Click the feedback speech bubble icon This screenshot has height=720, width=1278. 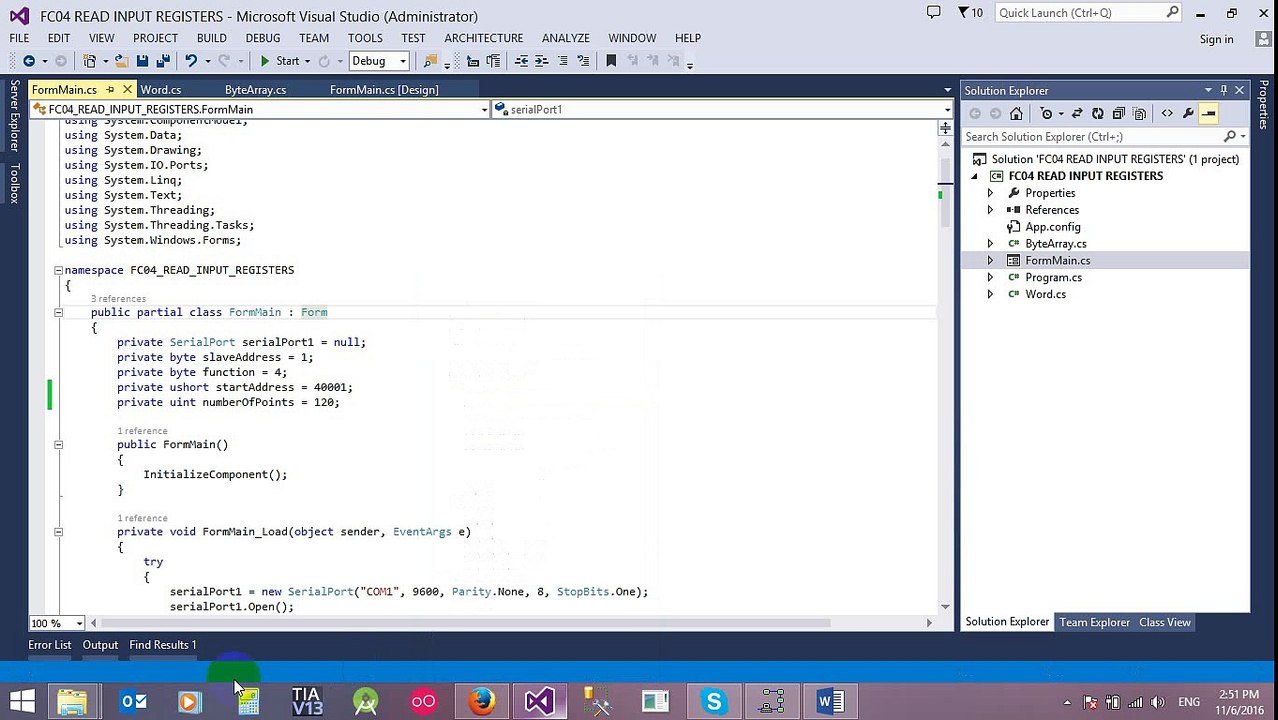[x=934, y=13]
